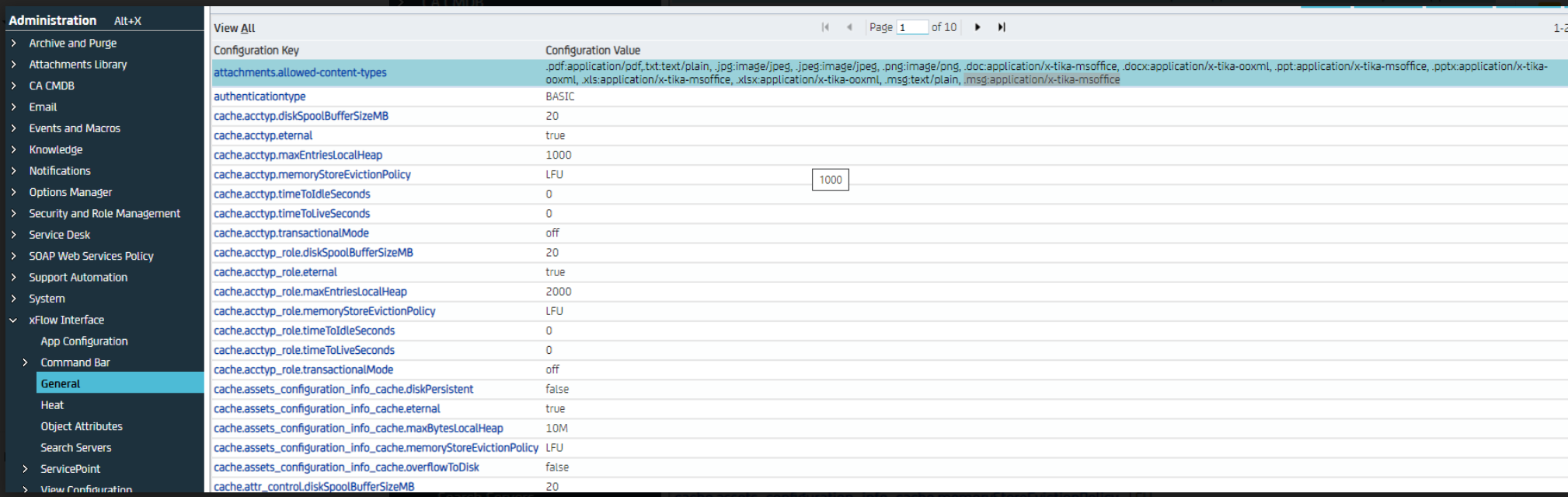Open cache.assets_configuration_info_cache.diskPersistent key
This screenshot has height=497, width=1568.
pyautogui.click(x=343, y=389)
